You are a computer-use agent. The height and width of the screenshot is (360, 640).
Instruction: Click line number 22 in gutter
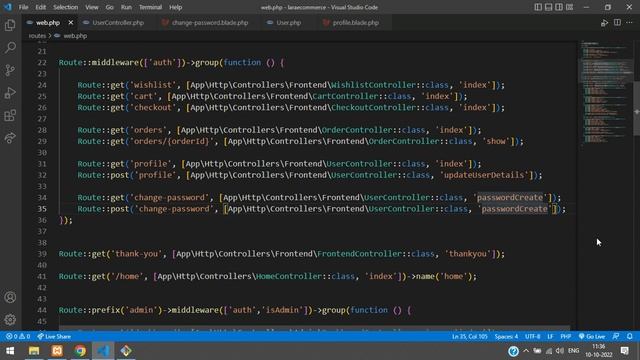[42, 62]
